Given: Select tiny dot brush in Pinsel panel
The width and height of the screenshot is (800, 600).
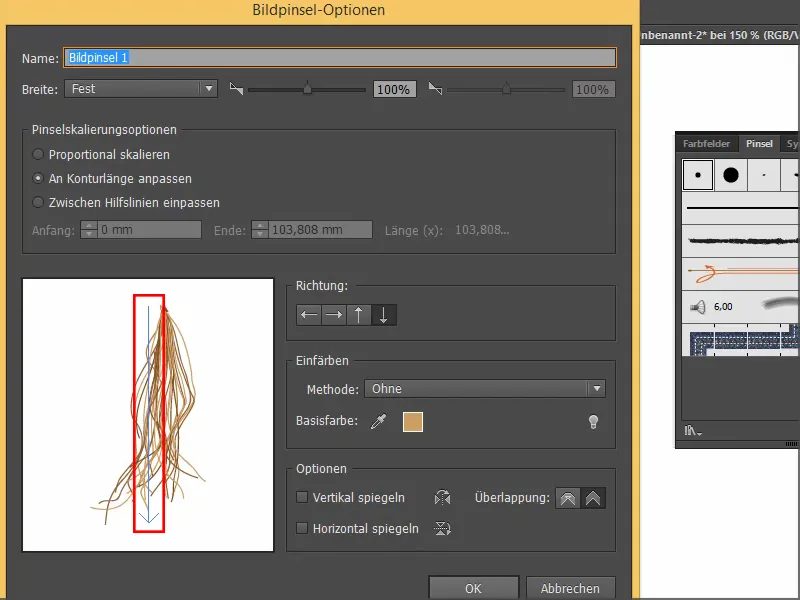Looking at the screenshot, I should pyautogui.click(x=764, y=174).
